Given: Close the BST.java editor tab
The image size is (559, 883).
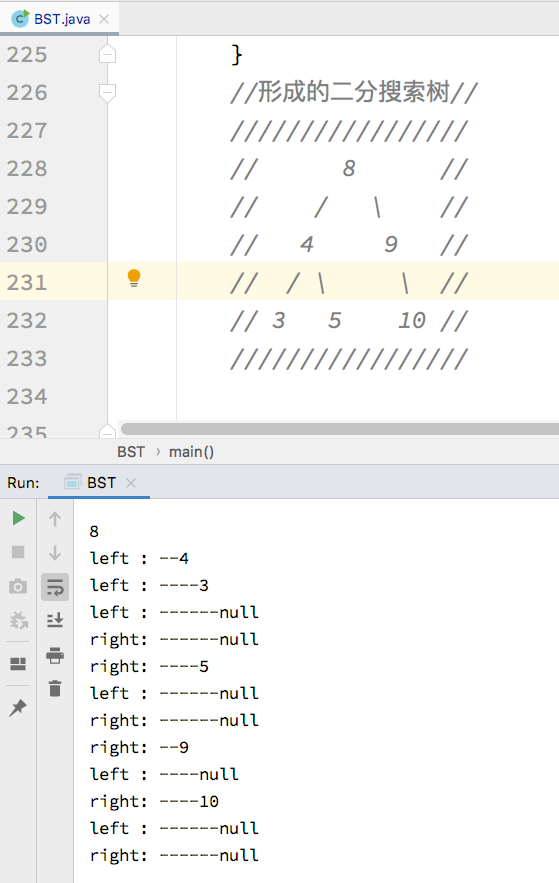Looking at the screenshot, I should pos(104,19).
